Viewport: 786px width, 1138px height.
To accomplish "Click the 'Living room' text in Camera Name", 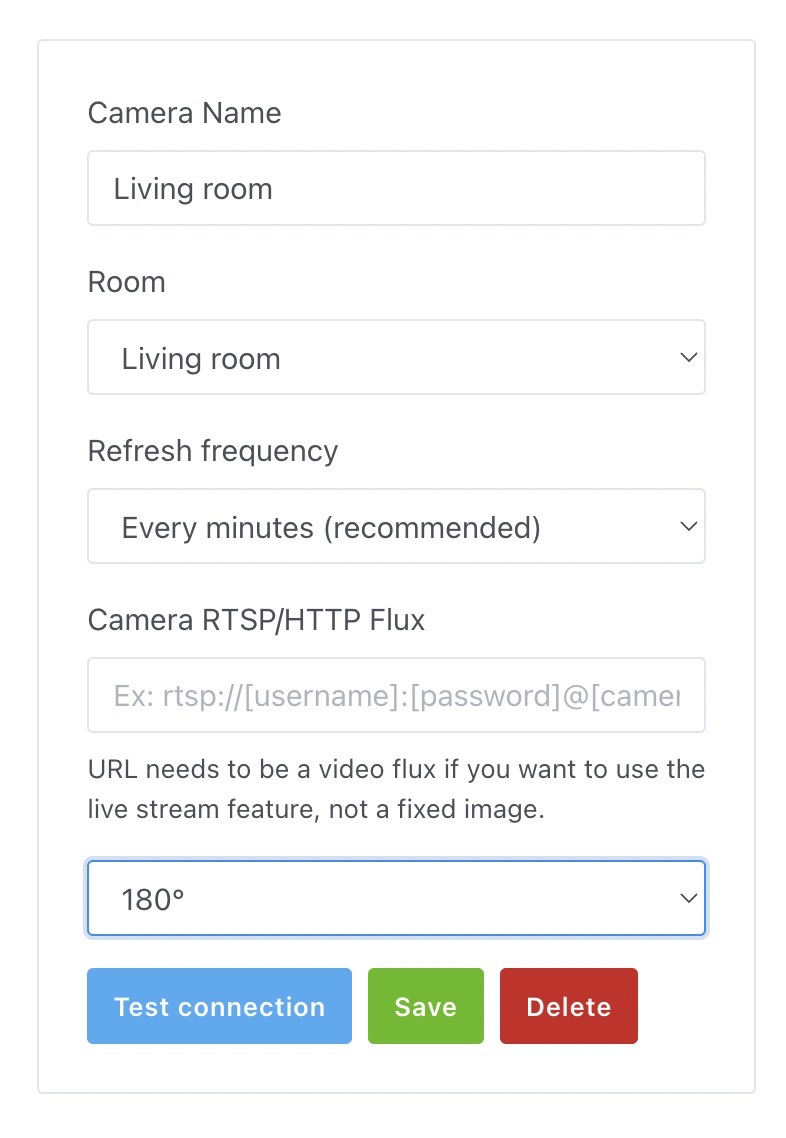I will pos(193,189).
